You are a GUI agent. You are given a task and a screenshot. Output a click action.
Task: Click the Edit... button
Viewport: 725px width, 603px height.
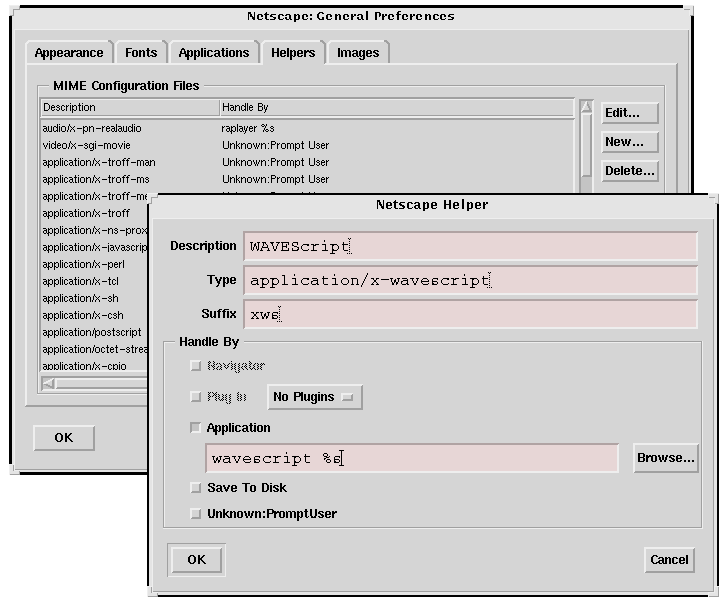[629, 113]
